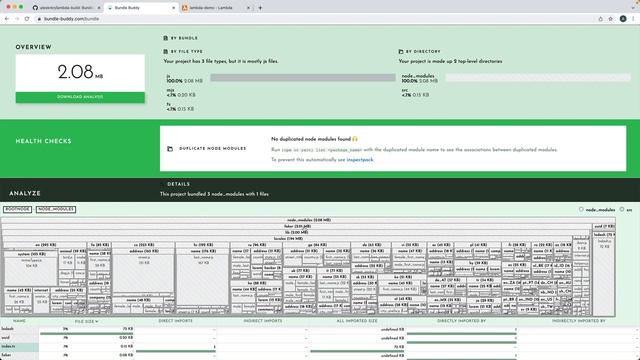Viewport: 640px width, 360px height.
Task: Open a new browser tab
Action: (260, 8)
